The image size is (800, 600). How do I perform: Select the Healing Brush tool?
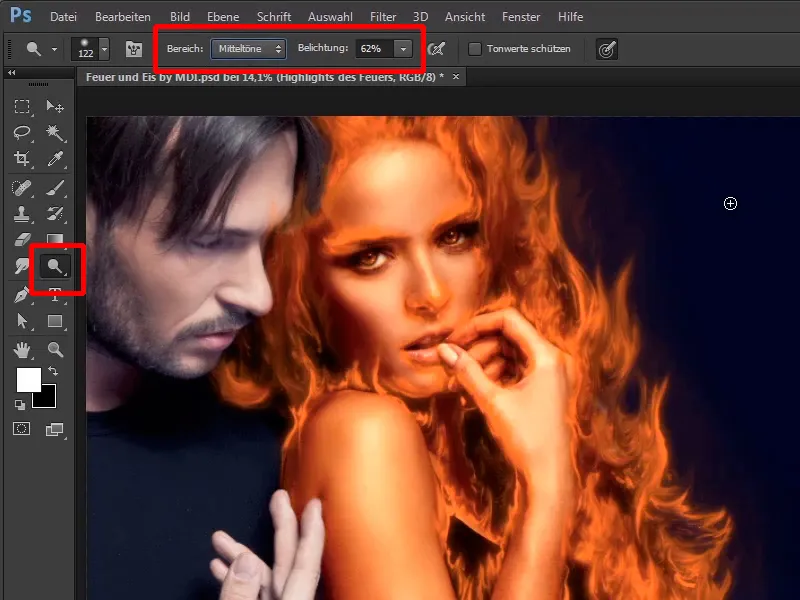21,188
